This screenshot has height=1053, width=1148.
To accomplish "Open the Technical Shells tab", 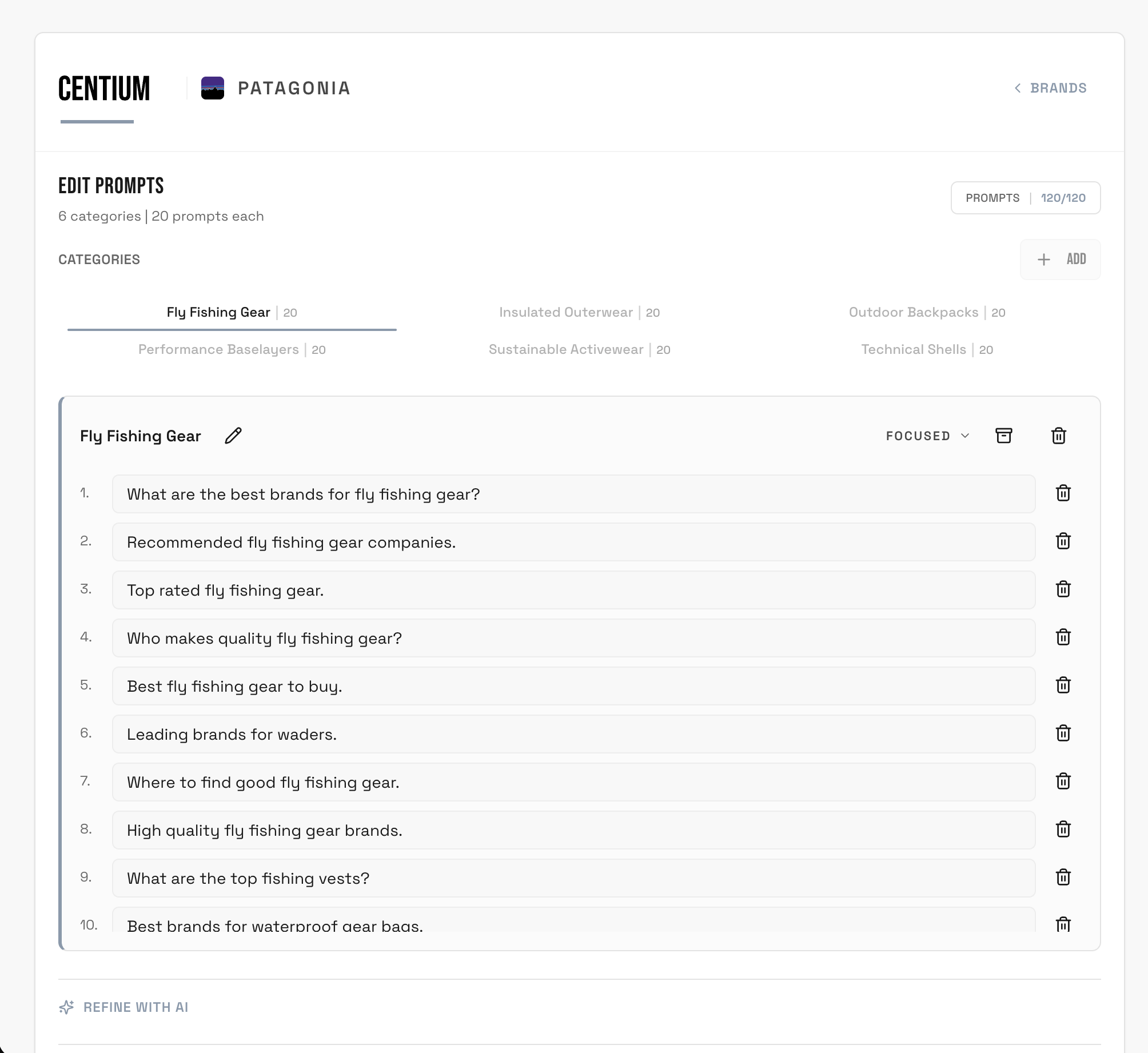I will [x=927, y=350].
